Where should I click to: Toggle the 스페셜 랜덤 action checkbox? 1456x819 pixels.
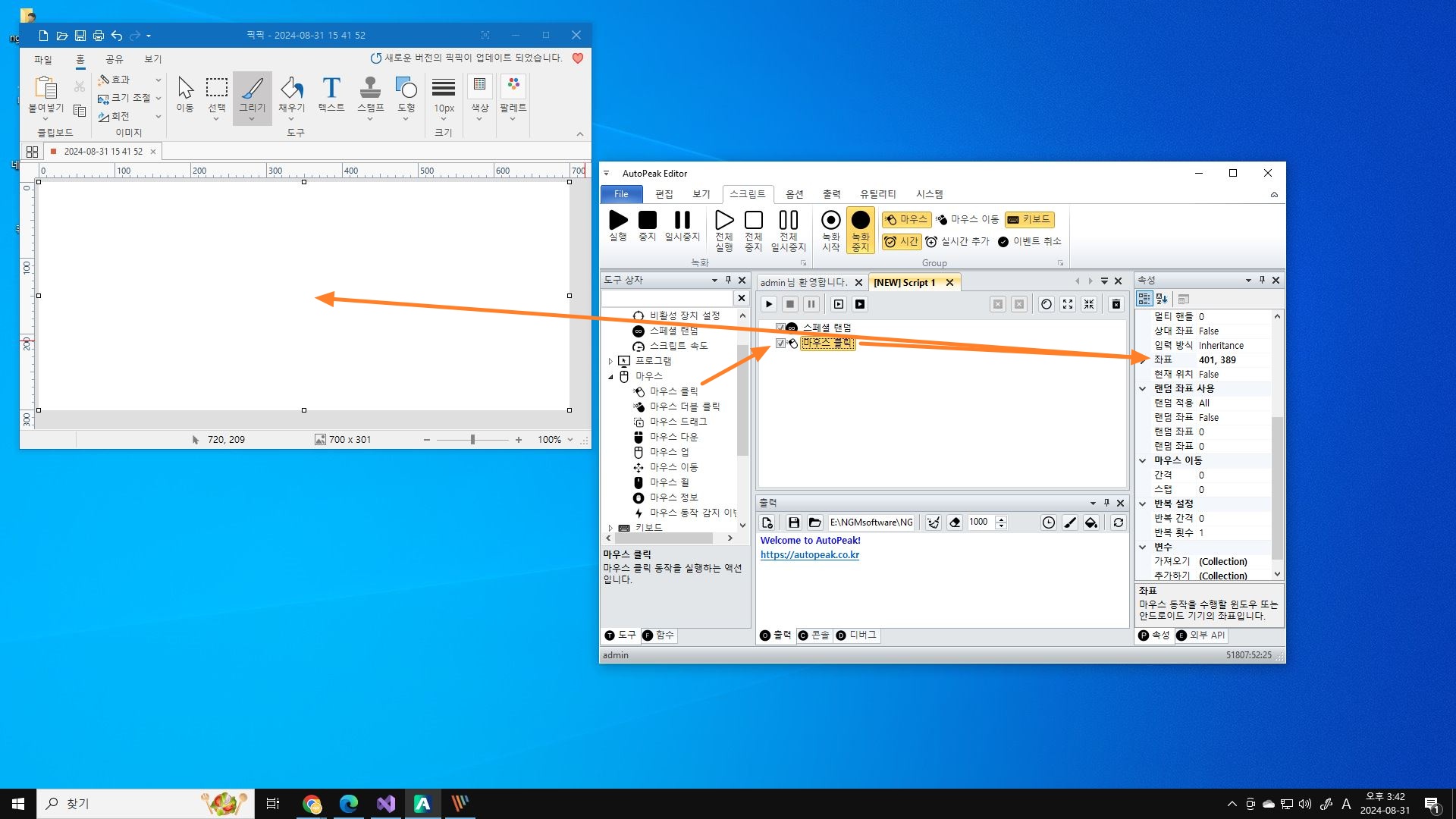tap(780, 328)
